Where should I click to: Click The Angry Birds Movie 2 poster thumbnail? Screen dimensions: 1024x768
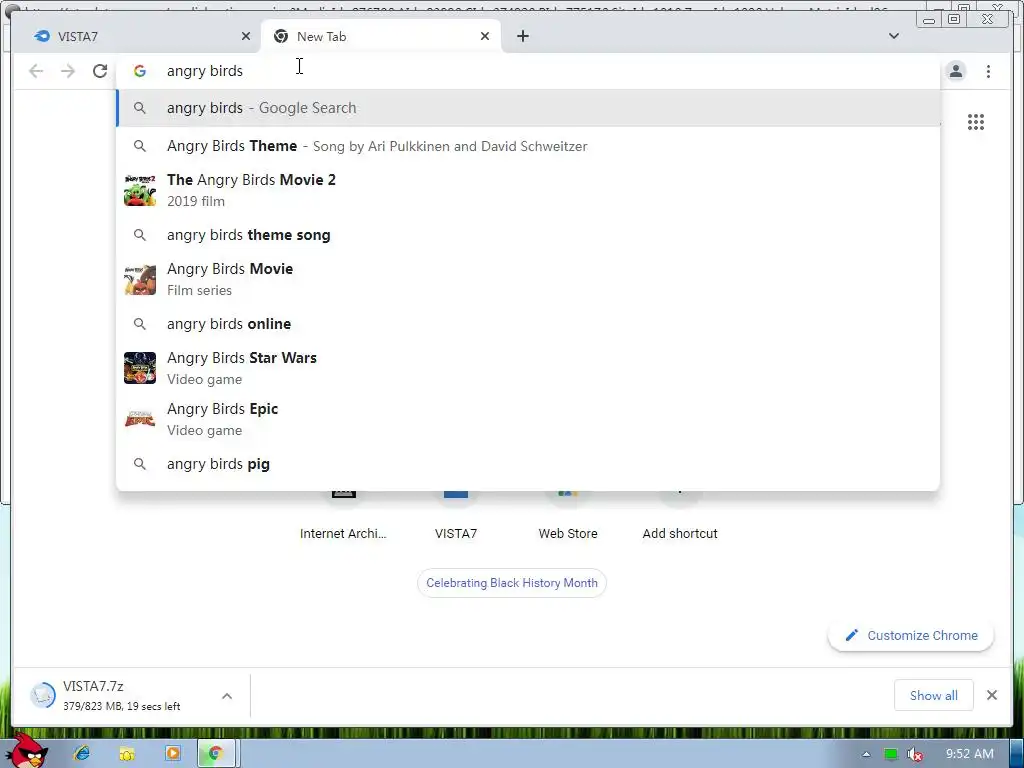140,190
